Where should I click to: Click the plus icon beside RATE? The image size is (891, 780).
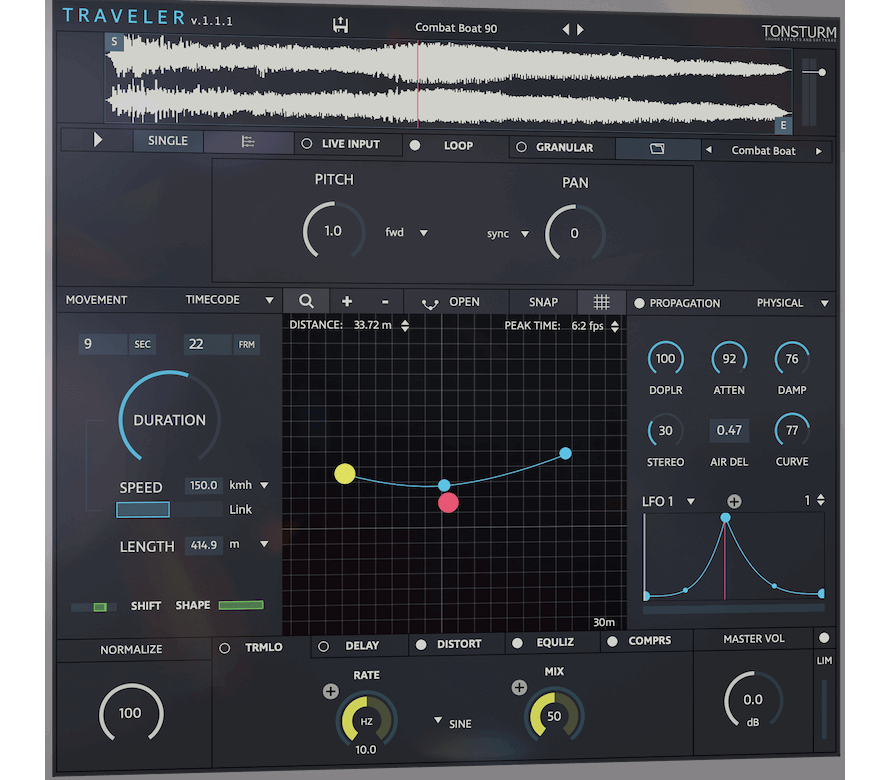[x=331, y=691]
